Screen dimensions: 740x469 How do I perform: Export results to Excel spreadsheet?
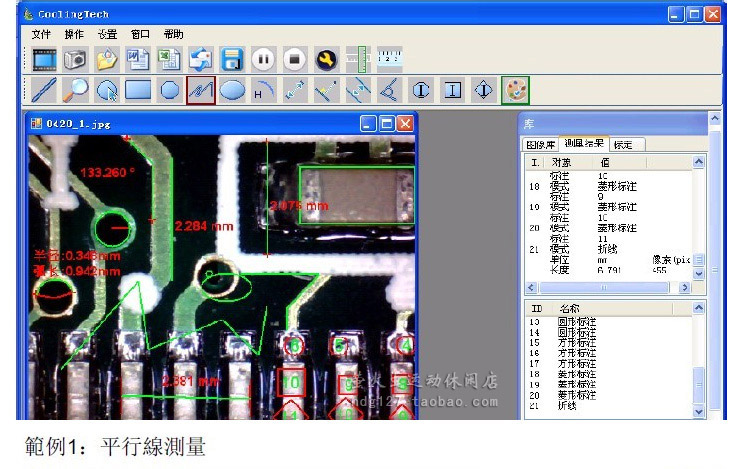click(169, 59)
